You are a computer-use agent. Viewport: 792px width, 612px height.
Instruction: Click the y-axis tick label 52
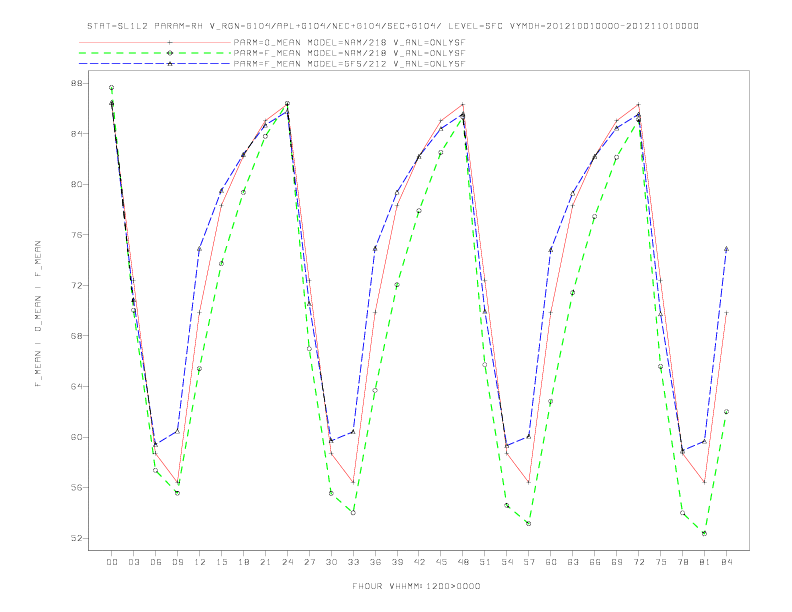click(x=76, y=538)
